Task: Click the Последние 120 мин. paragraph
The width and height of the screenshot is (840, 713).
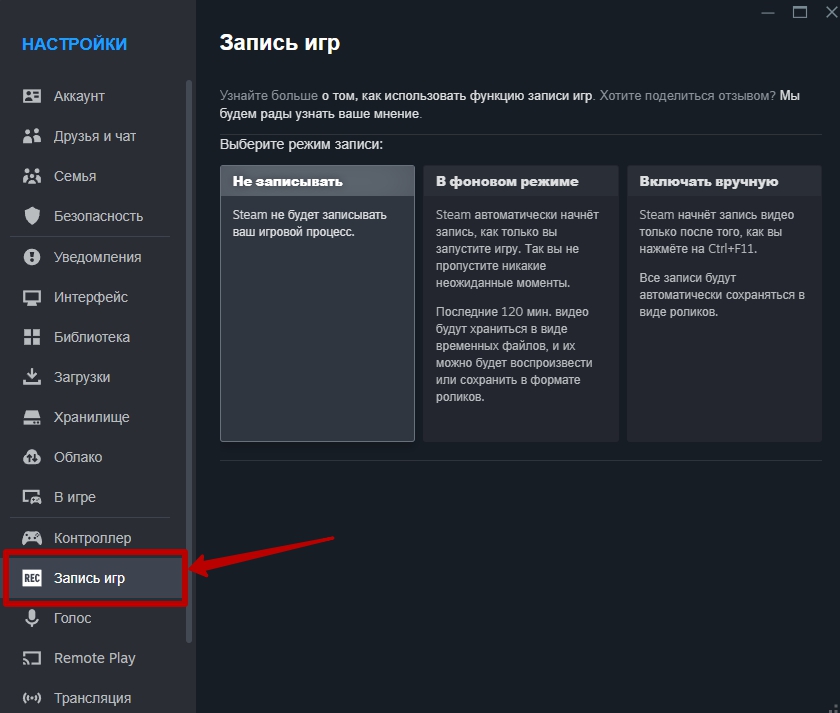Action: point(514,354)
